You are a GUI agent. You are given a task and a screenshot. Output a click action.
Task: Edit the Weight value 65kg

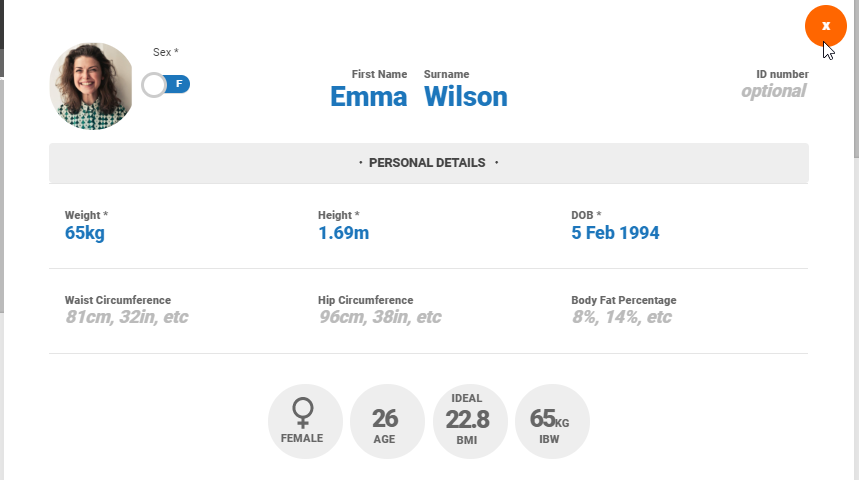tap(85, 233)
